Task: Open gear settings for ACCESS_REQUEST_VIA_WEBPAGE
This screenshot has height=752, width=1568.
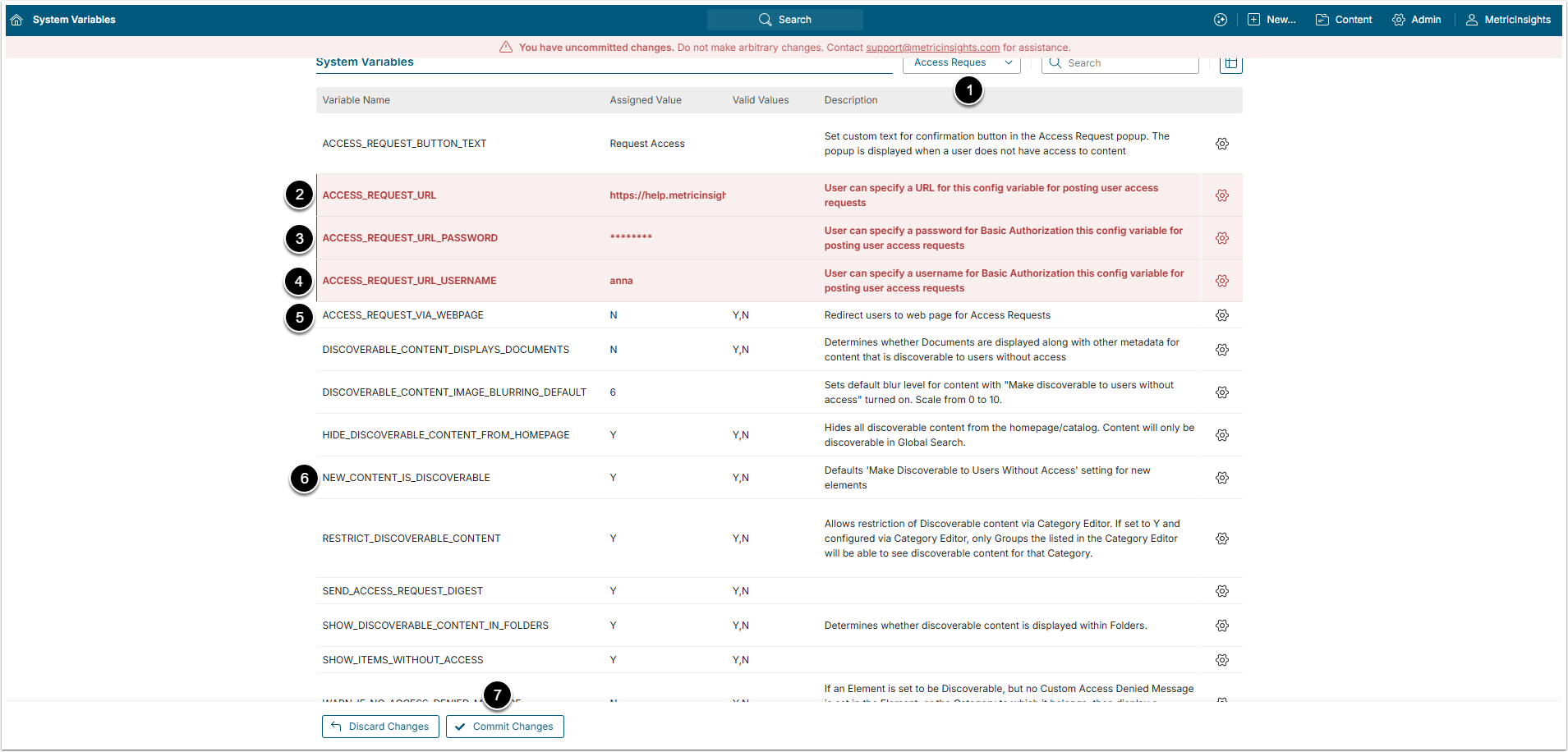Action: [1221, 315]
